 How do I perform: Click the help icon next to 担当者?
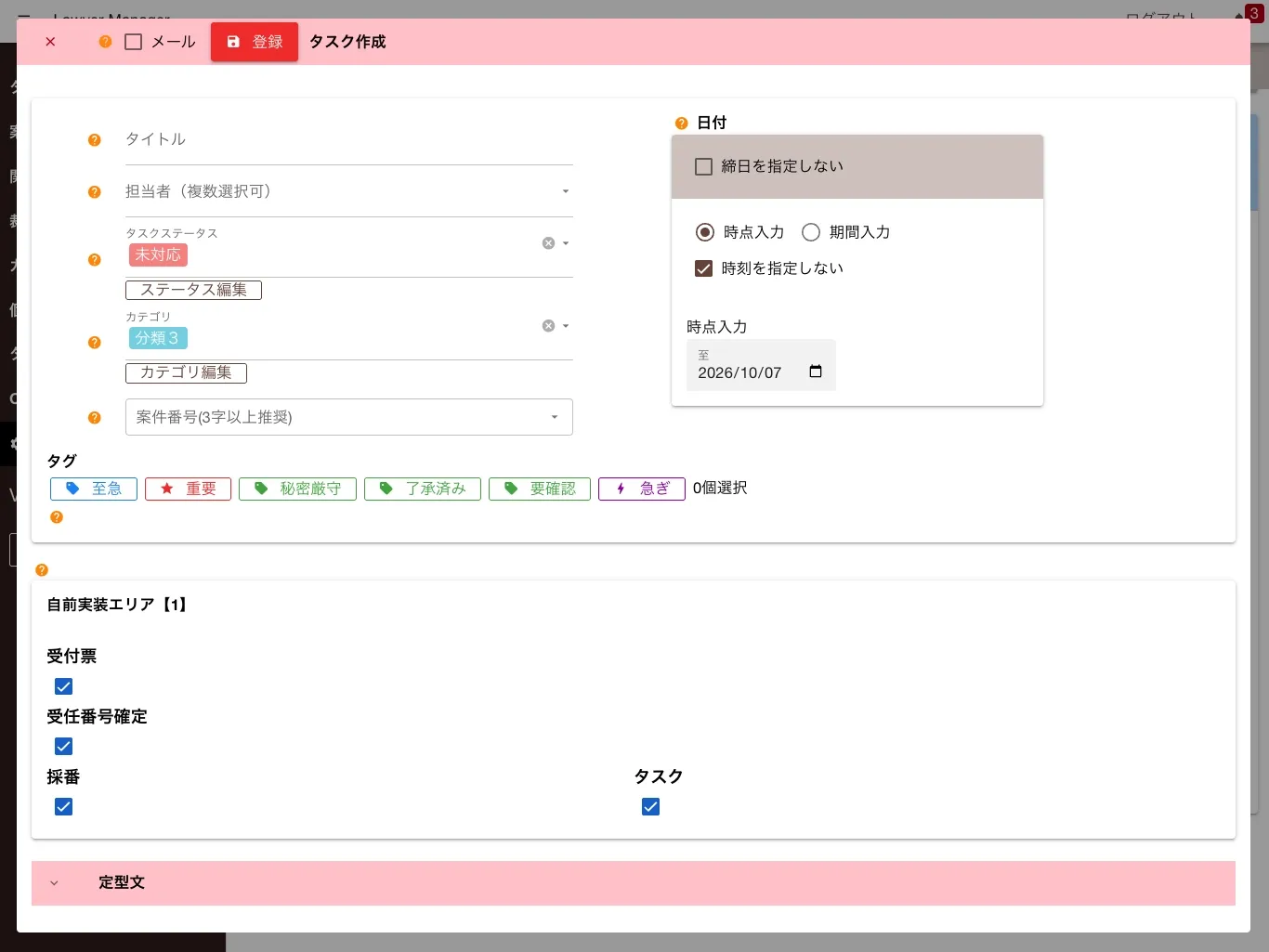[94, 192]
